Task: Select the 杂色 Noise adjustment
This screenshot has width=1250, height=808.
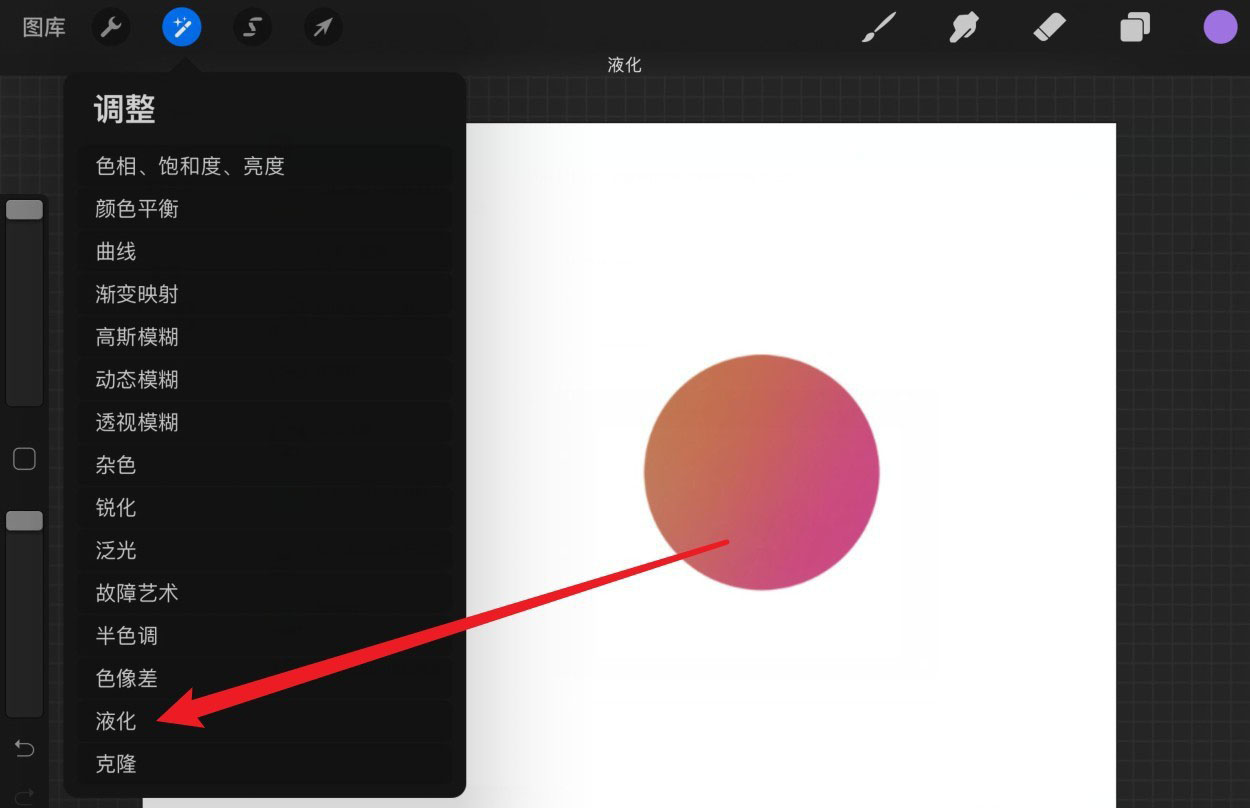Action: 115,465
